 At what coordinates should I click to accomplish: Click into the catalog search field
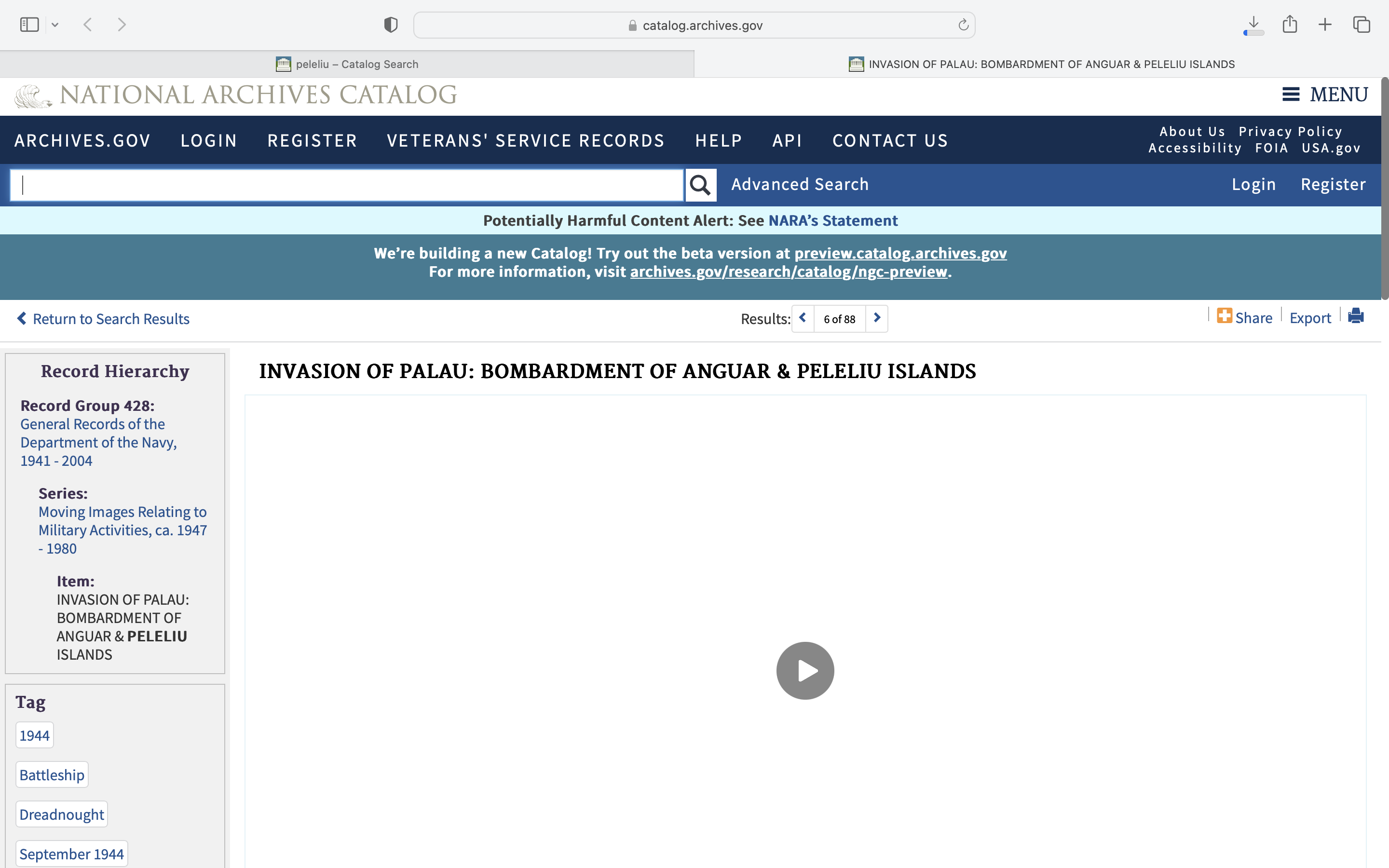[347, 185]
